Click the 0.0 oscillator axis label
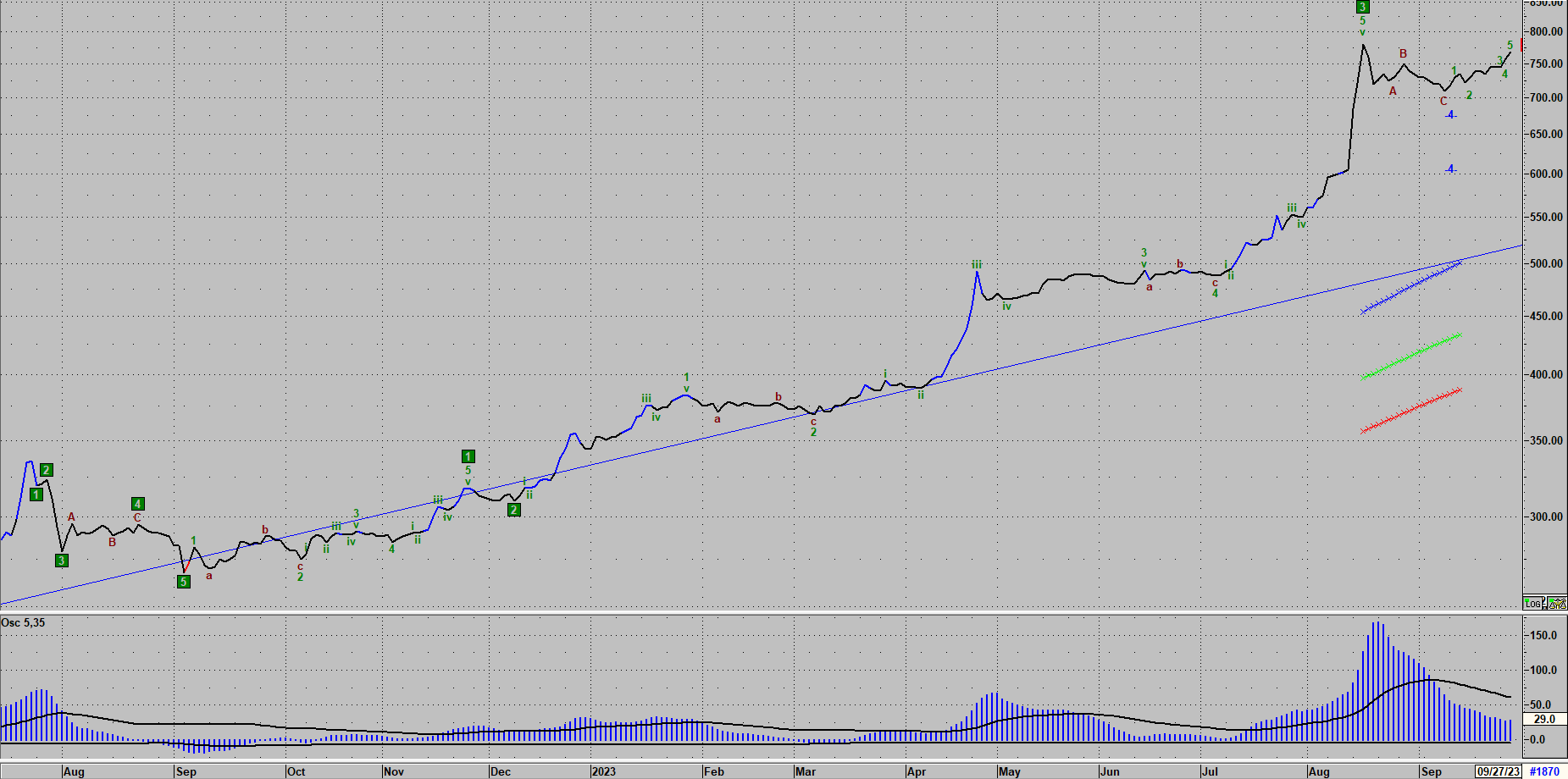 (x=1538, y=740)
